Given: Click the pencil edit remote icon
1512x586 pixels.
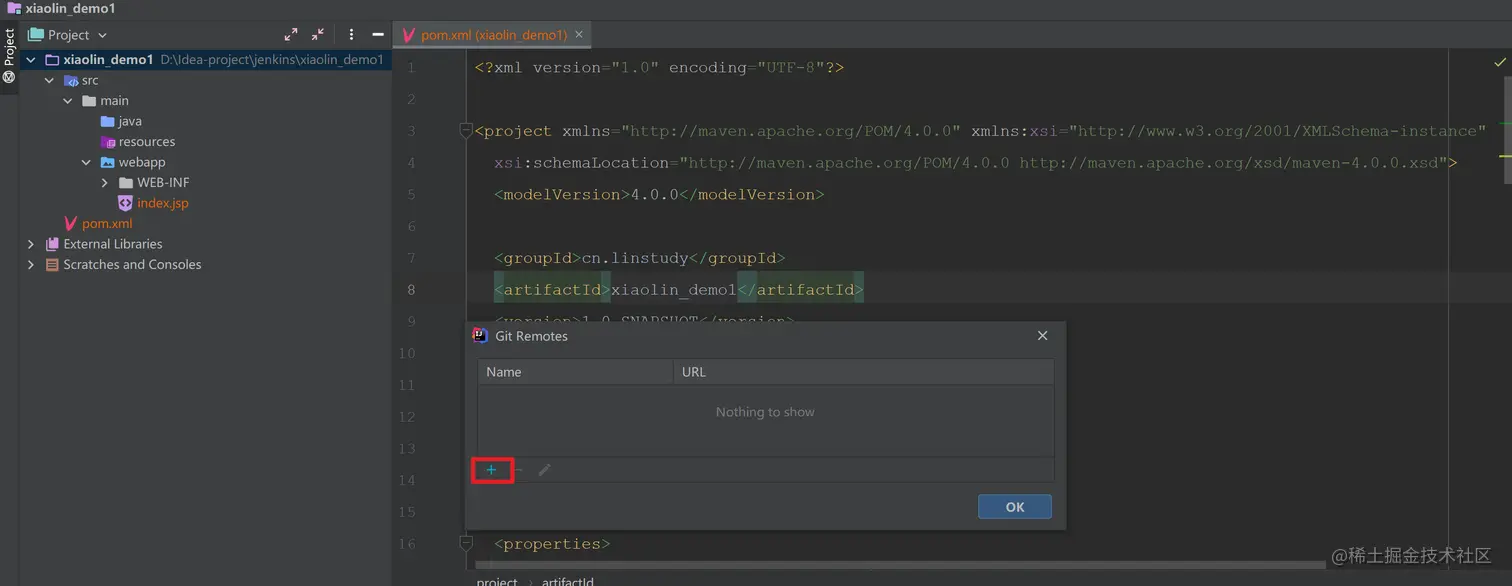Looking at the screenshot, I should click(544, 470).
